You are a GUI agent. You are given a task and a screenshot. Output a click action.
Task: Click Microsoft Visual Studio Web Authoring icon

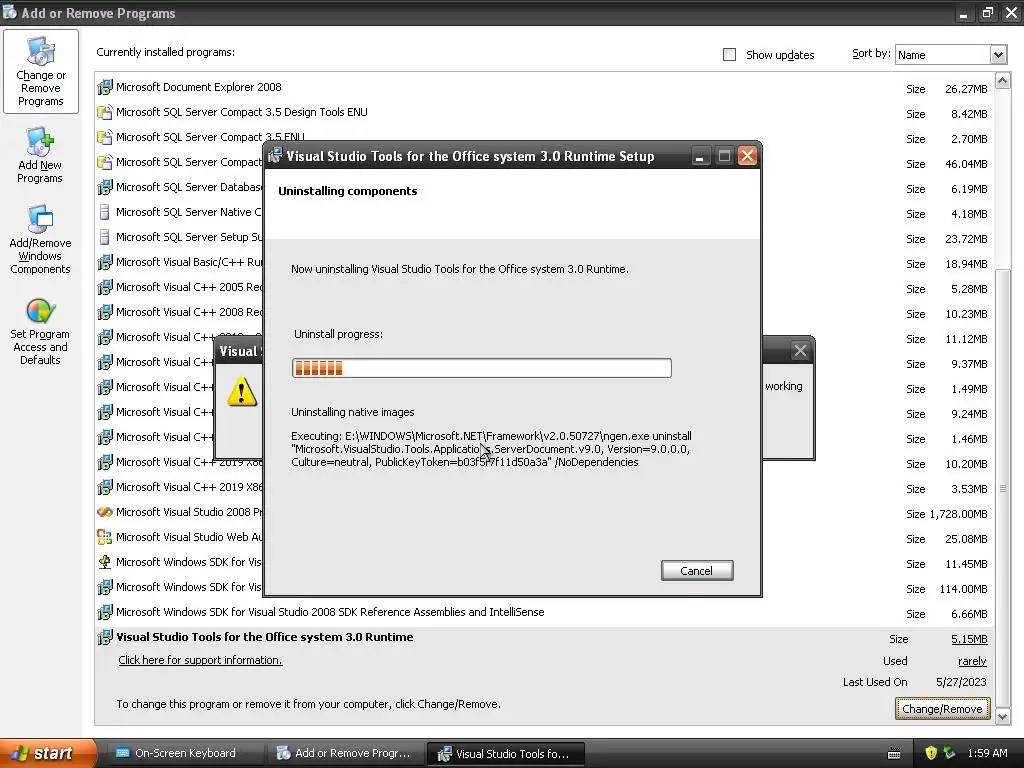[x=104, y=537]
